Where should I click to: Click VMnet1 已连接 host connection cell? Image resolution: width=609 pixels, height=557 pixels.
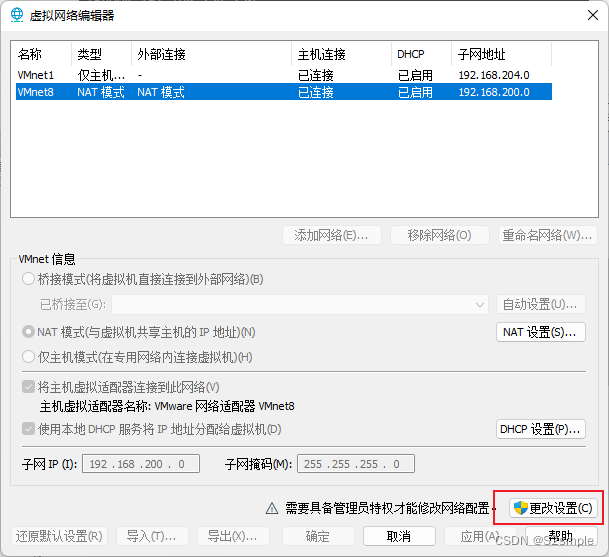(315, 75)
